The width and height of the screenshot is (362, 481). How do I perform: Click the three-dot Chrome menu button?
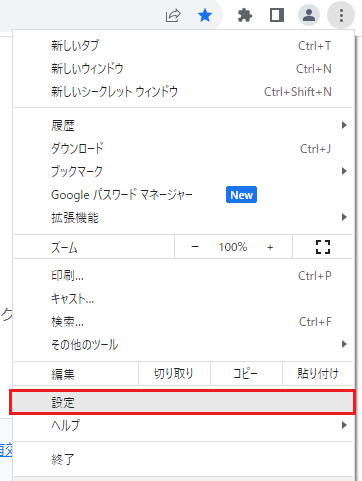341,15
